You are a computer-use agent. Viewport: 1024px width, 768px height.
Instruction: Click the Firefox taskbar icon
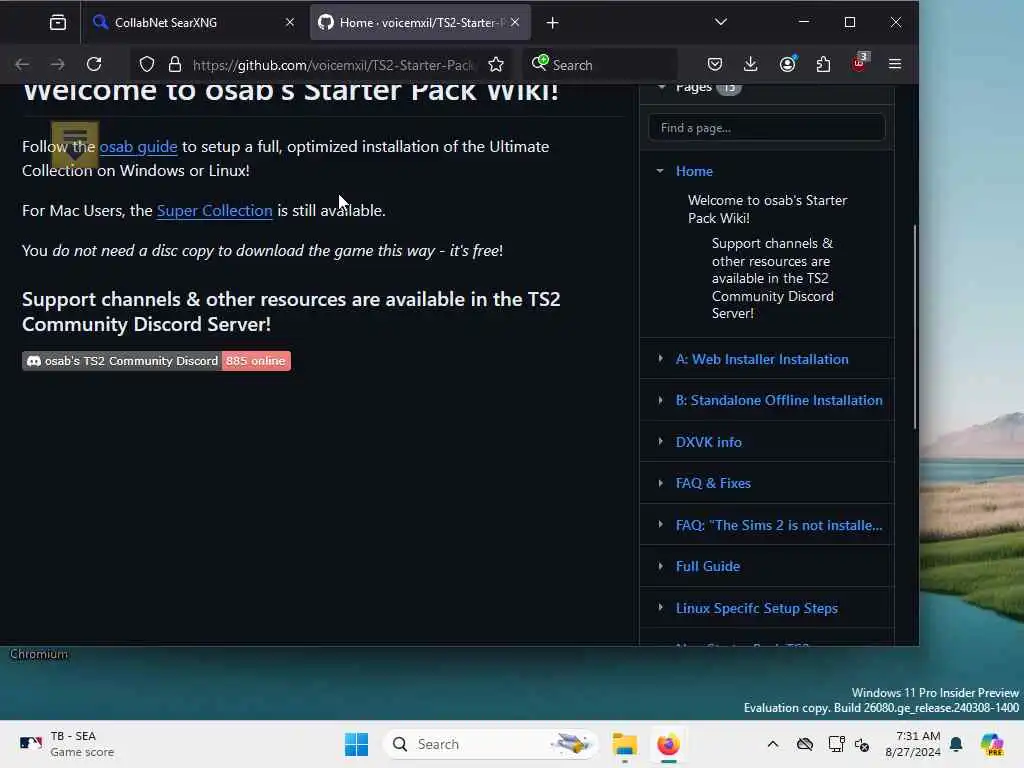[668, 744]
